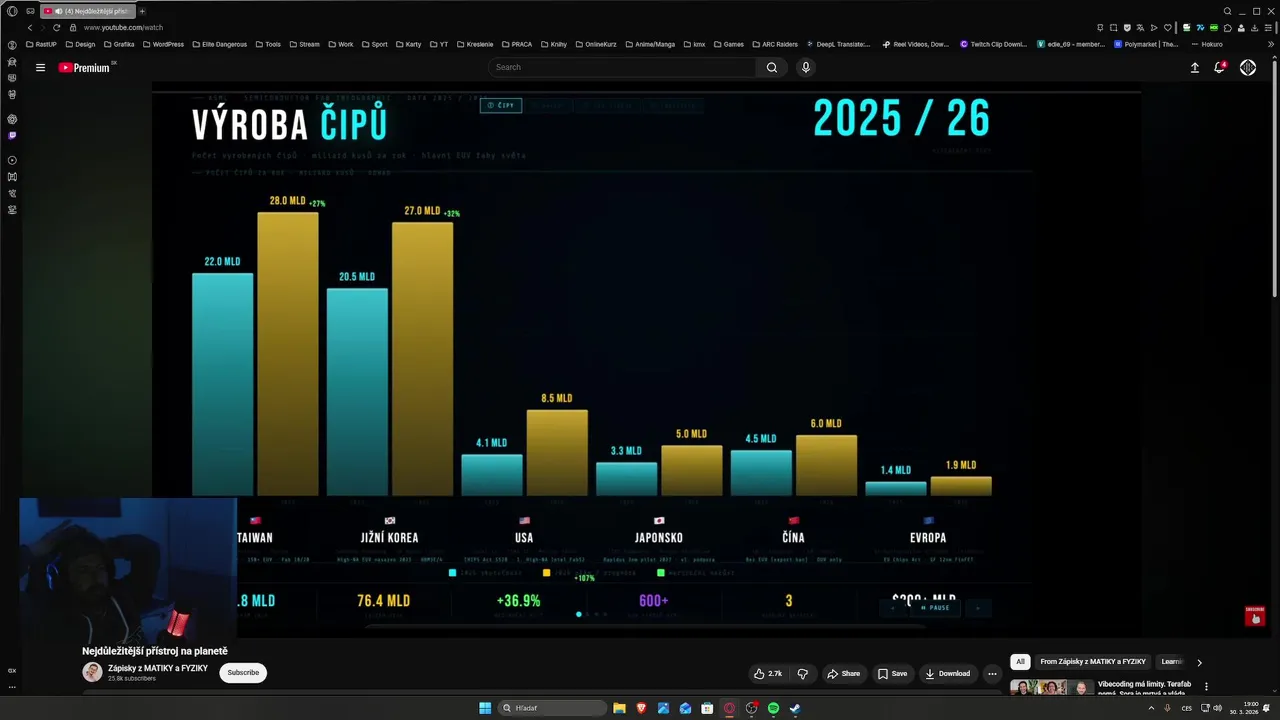Open the volume control in system tray
The image size is (1280, 720).
pos(1217,708)
